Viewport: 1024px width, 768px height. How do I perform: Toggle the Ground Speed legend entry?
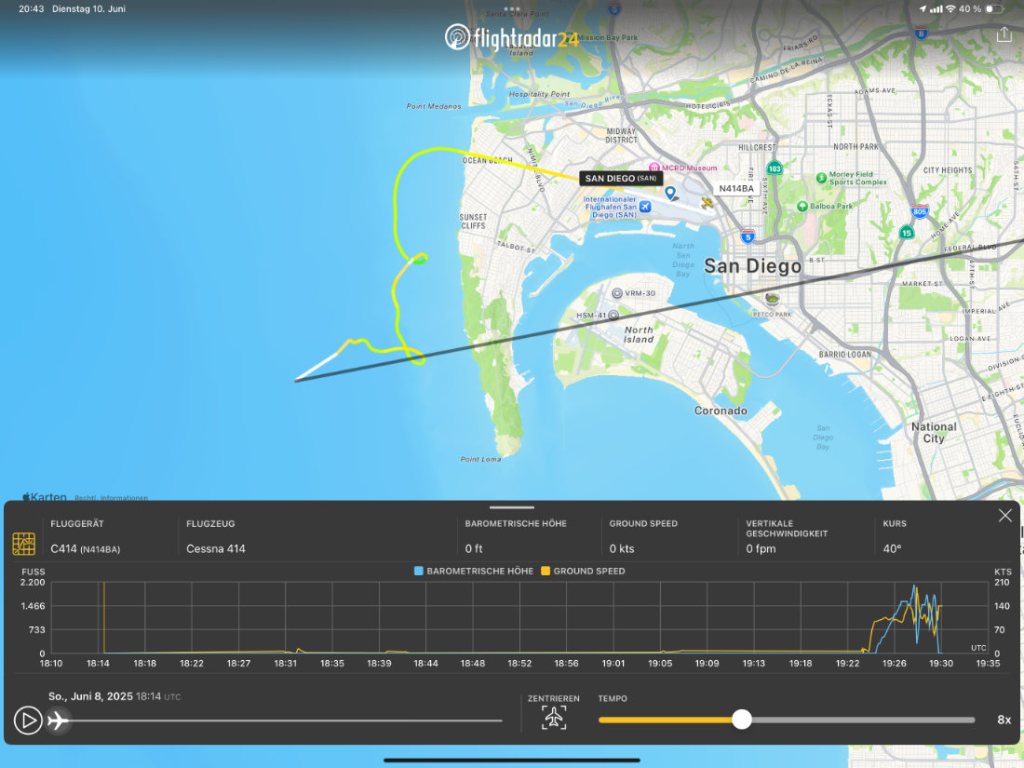(583, 571)
